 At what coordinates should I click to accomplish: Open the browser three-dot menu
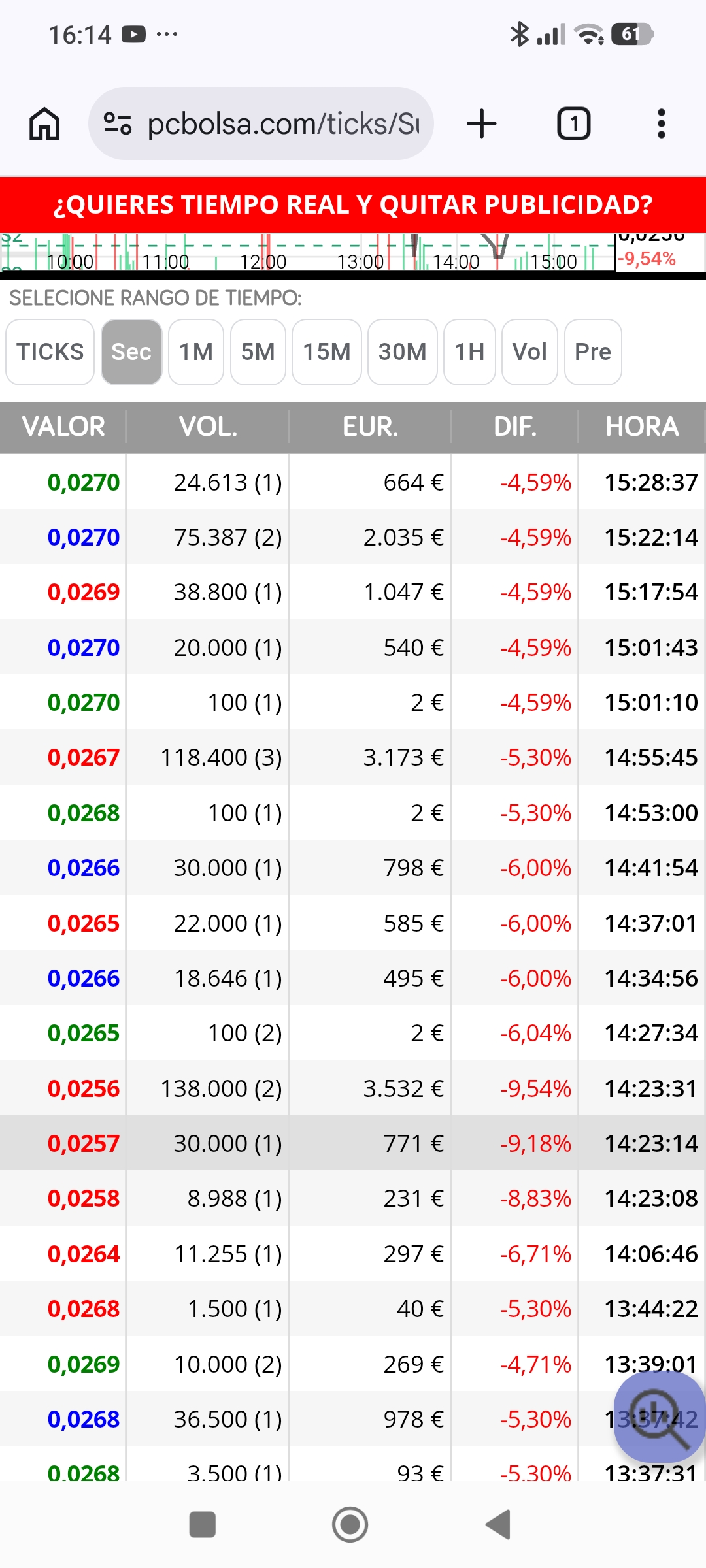[x=662, y=123]
